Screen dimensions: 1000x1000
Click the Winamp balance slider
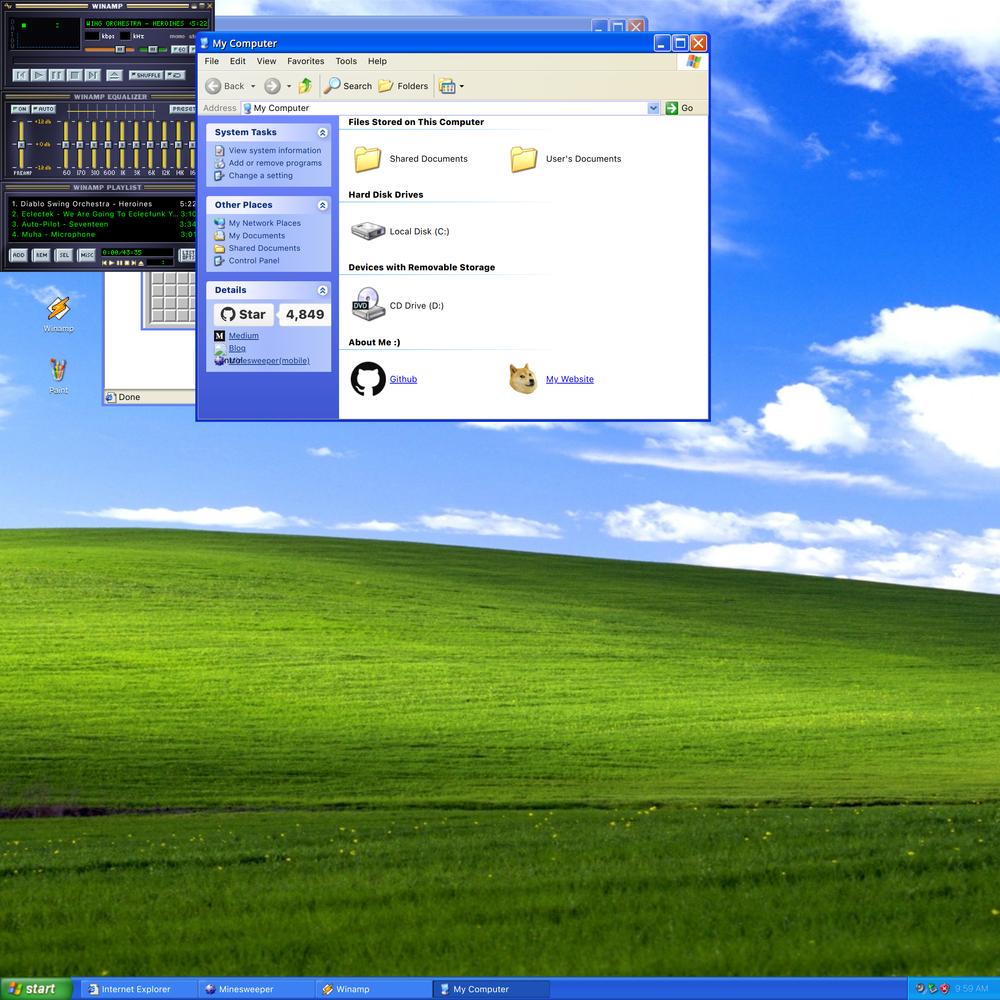pos(153,50)
